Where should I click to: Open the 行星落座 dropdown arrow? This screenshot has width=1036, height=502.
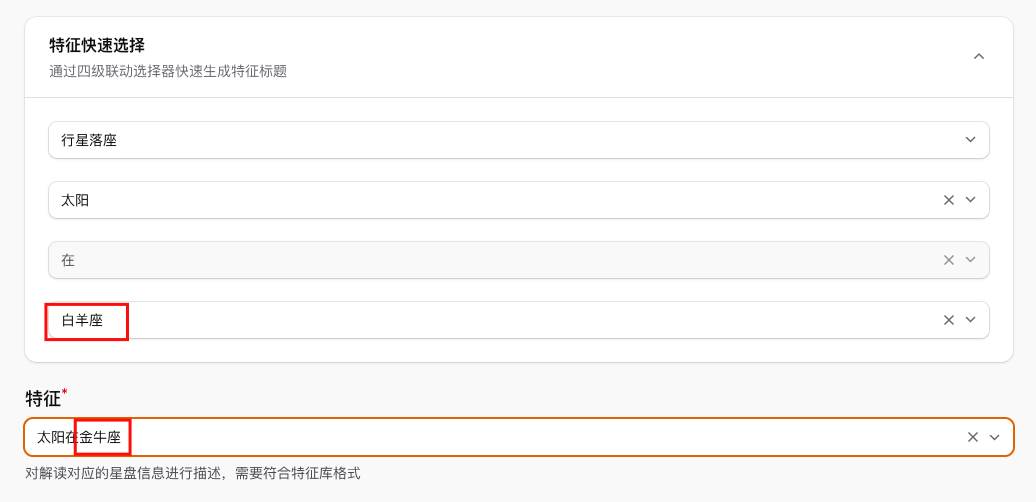click(970, 140)
